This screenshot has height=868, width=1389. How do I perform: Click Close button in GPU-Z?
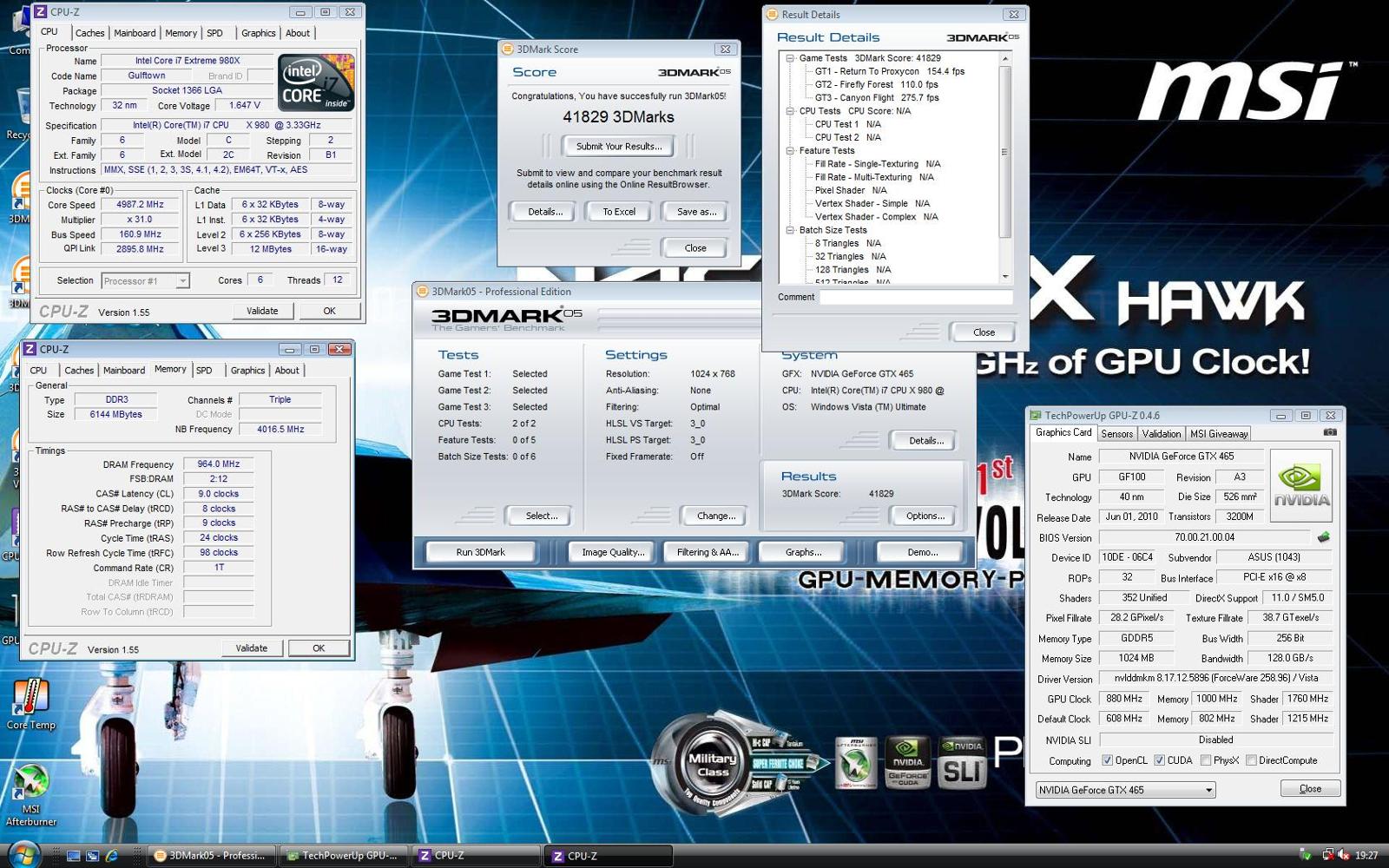pyautogui.click(x=1310, y=789)
